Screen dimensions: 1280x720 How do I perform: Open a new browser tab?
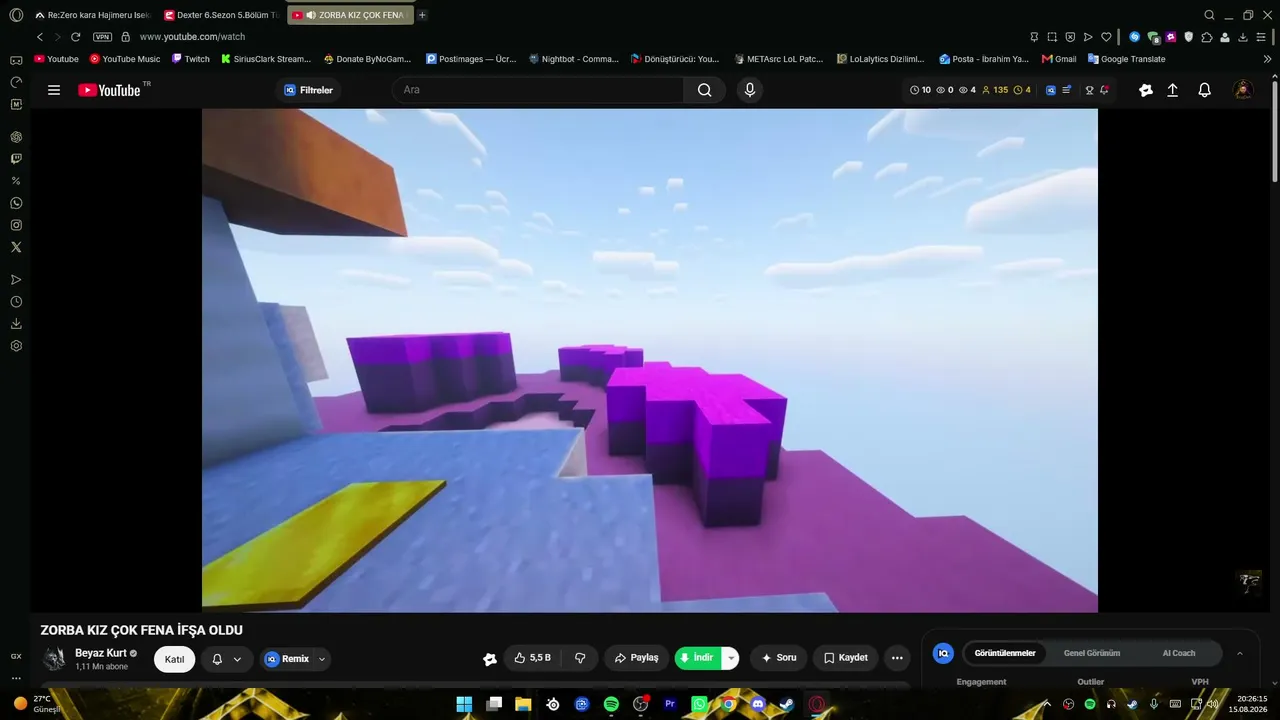422,15
